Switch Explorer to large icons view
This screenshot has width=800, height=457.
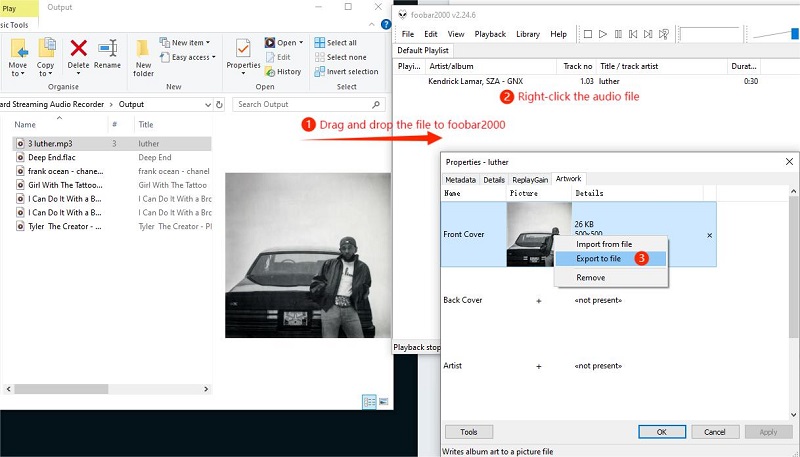coord(383,401)
